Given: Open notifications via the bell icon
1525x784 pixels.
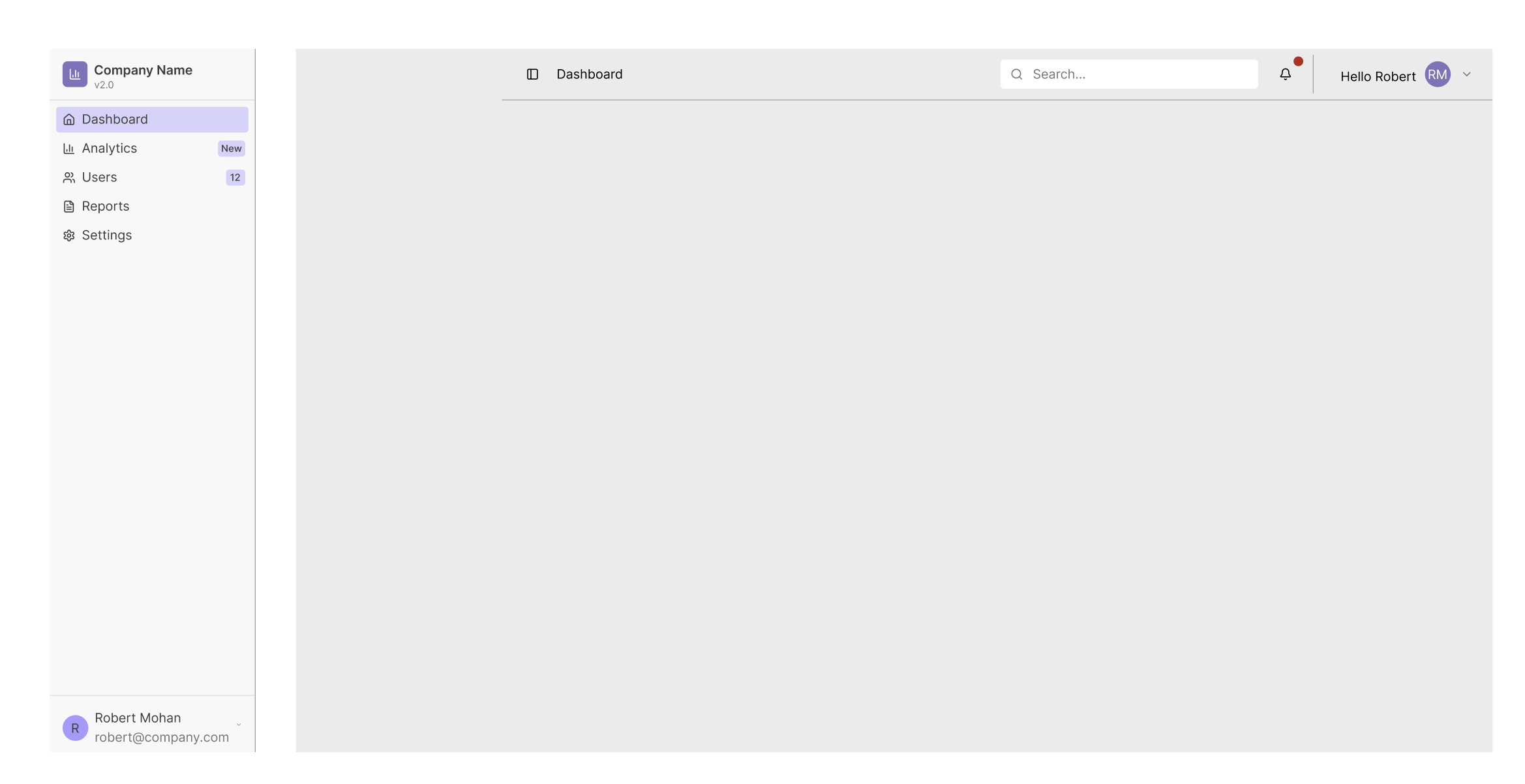Looking at the screenshot, I should tap(1285, 74).
